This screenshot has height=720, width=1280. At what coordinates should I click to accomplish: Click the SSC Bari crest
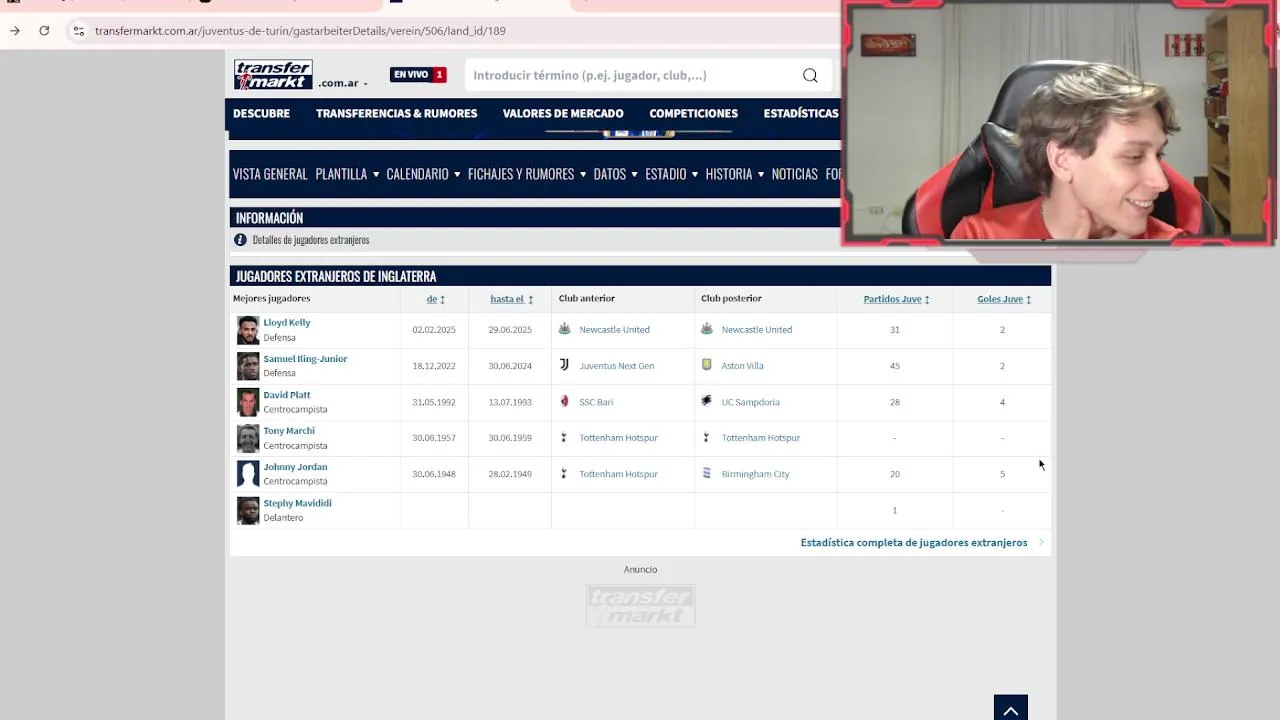(565, 401)
